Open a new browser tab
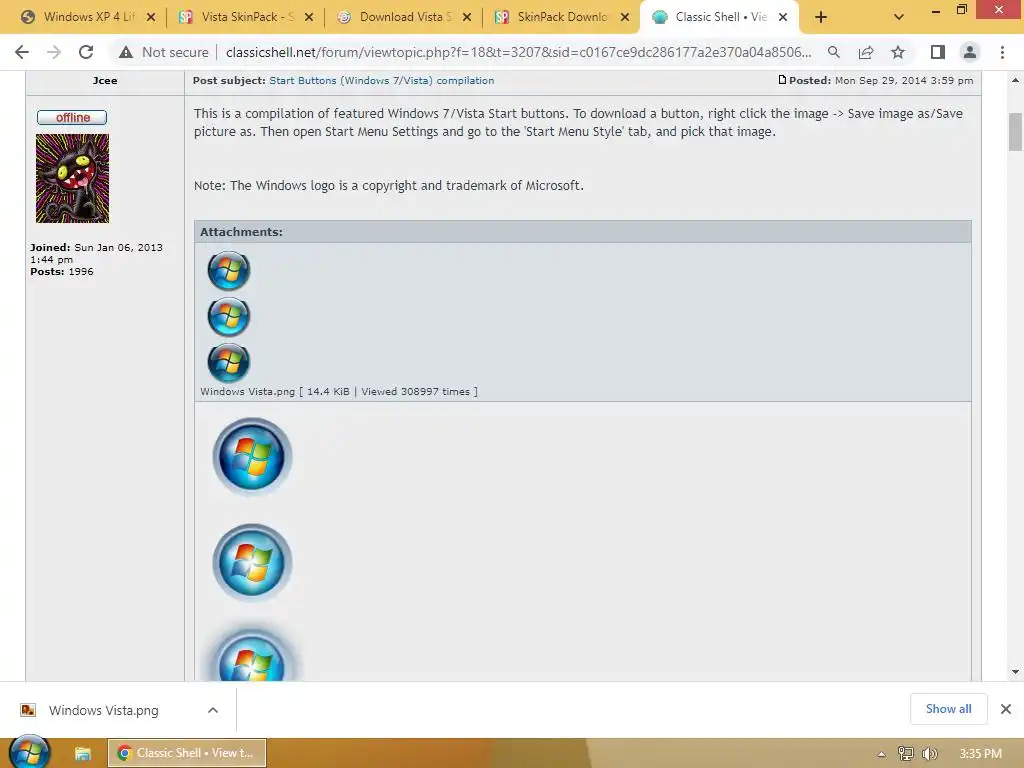Image resolution: width=1024 pixels, height=768 pixels. coord(821,18)
